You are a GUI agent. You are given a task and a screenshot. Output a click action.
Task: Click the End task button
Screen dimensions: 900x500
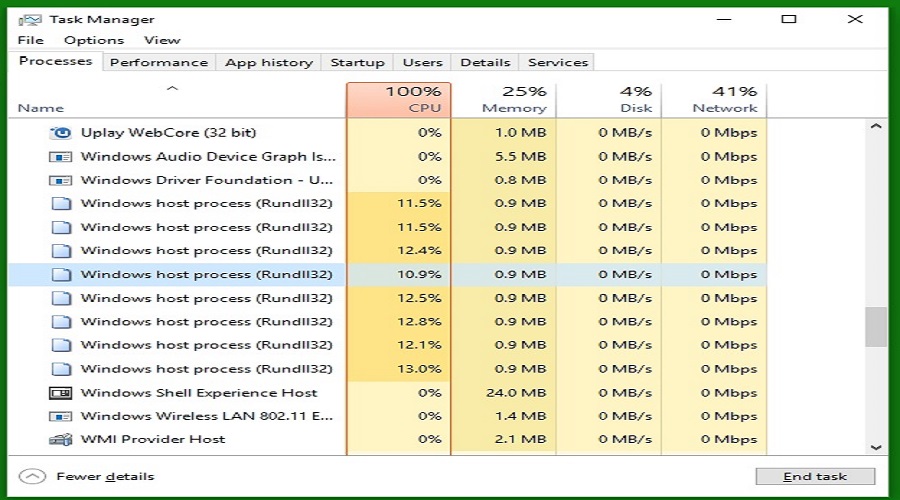pyautogui.click(x=815, y=476)
